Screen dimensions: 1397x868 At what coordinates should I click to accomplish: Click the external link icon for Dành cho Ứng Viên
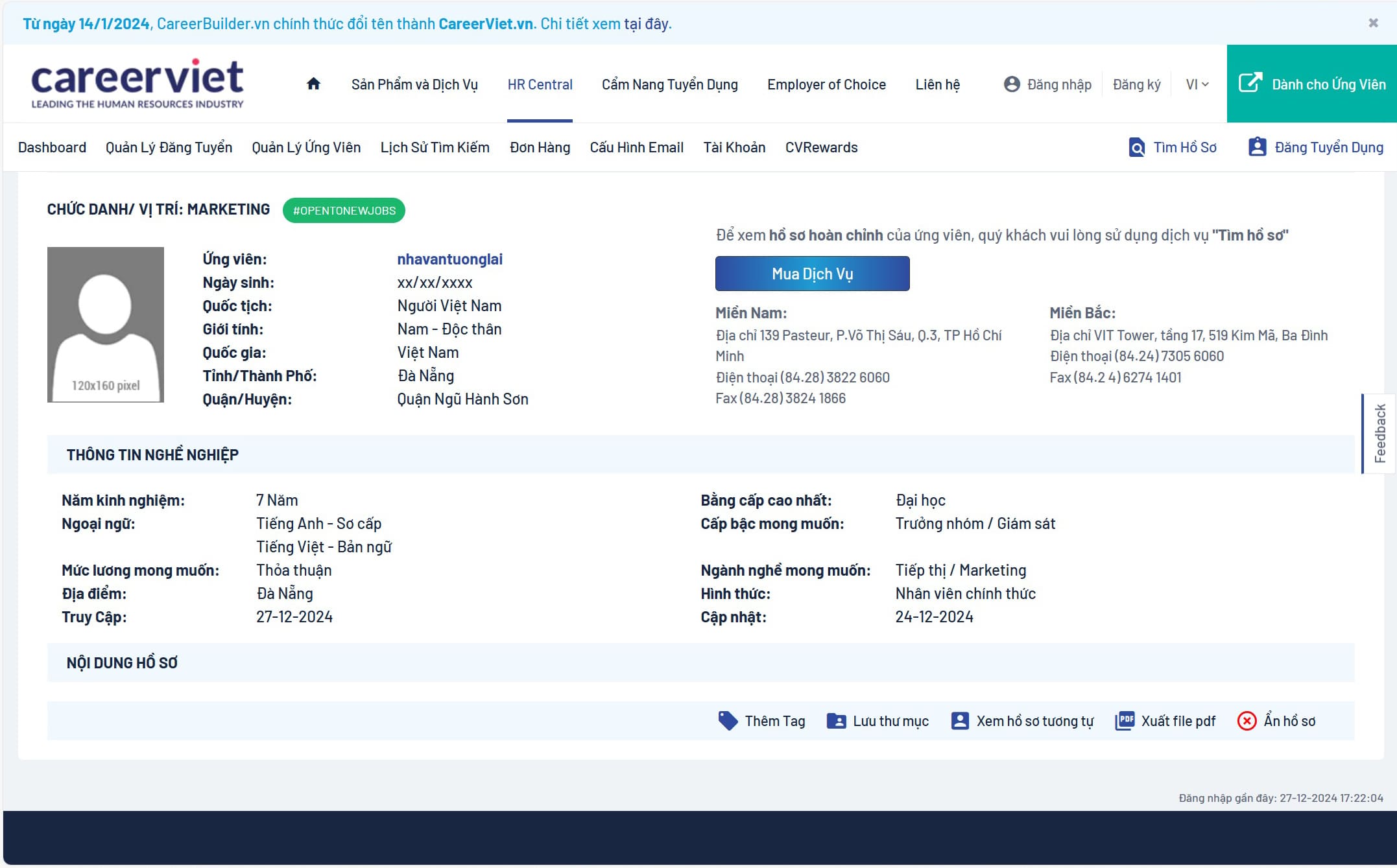pos(1250,83)
